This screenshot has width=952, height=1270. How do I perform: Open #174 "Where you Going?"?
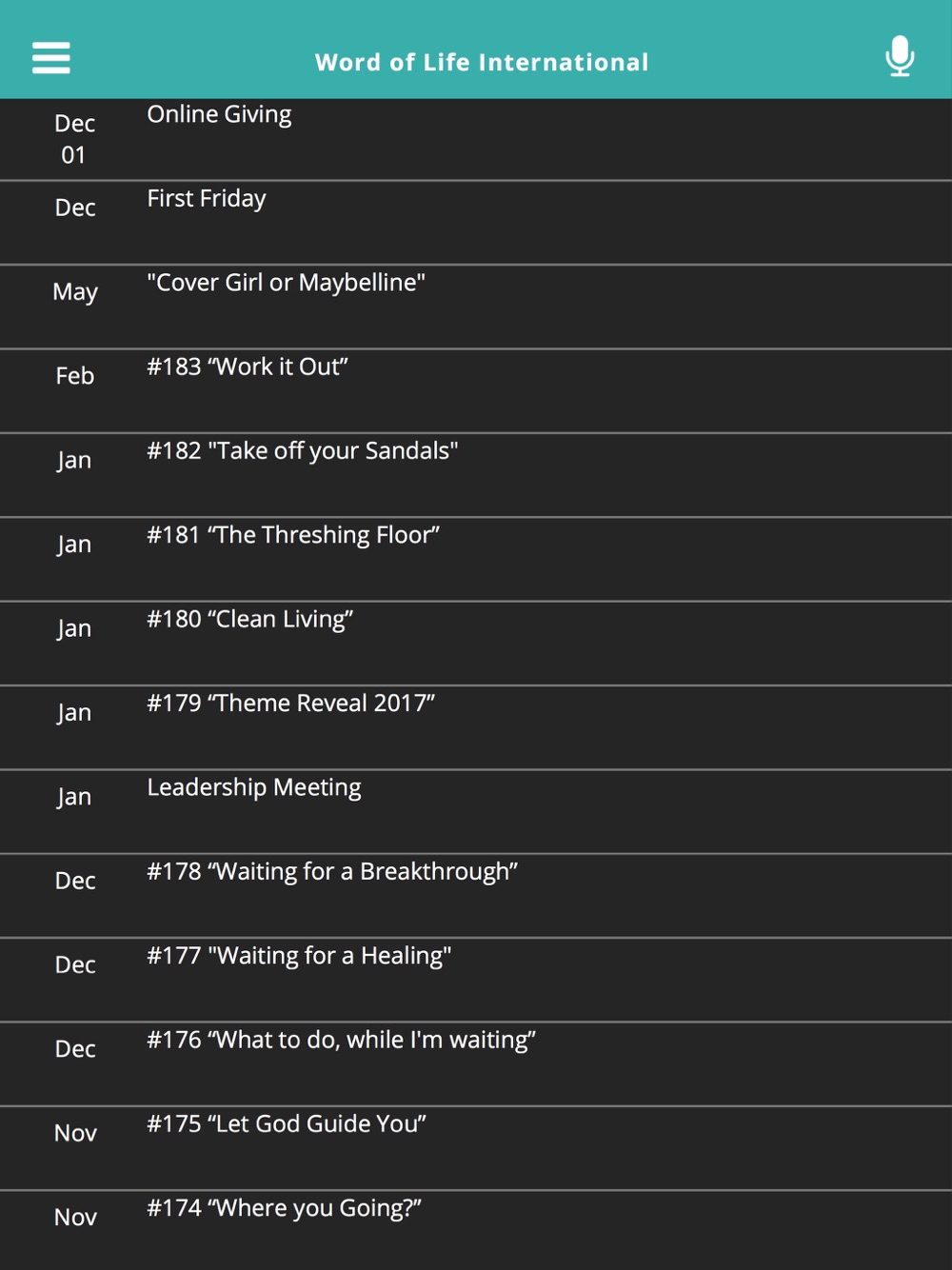click(x=476, y=1230)
